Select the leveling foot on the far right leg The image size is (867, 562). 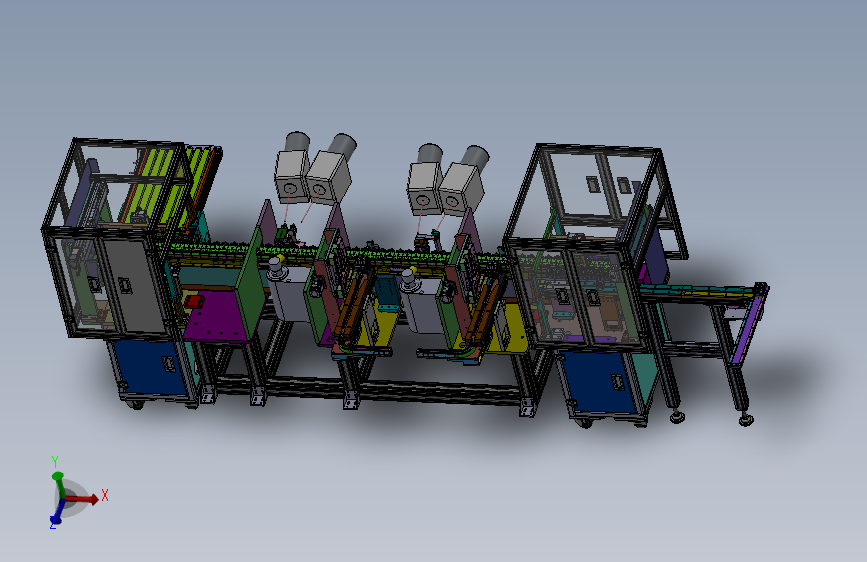pos(746,420)
